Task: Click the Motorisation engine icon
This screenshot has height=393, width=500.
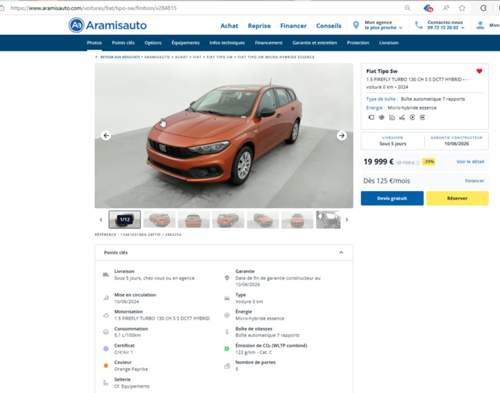Action: pyautogui.click(x=106, y=315)
